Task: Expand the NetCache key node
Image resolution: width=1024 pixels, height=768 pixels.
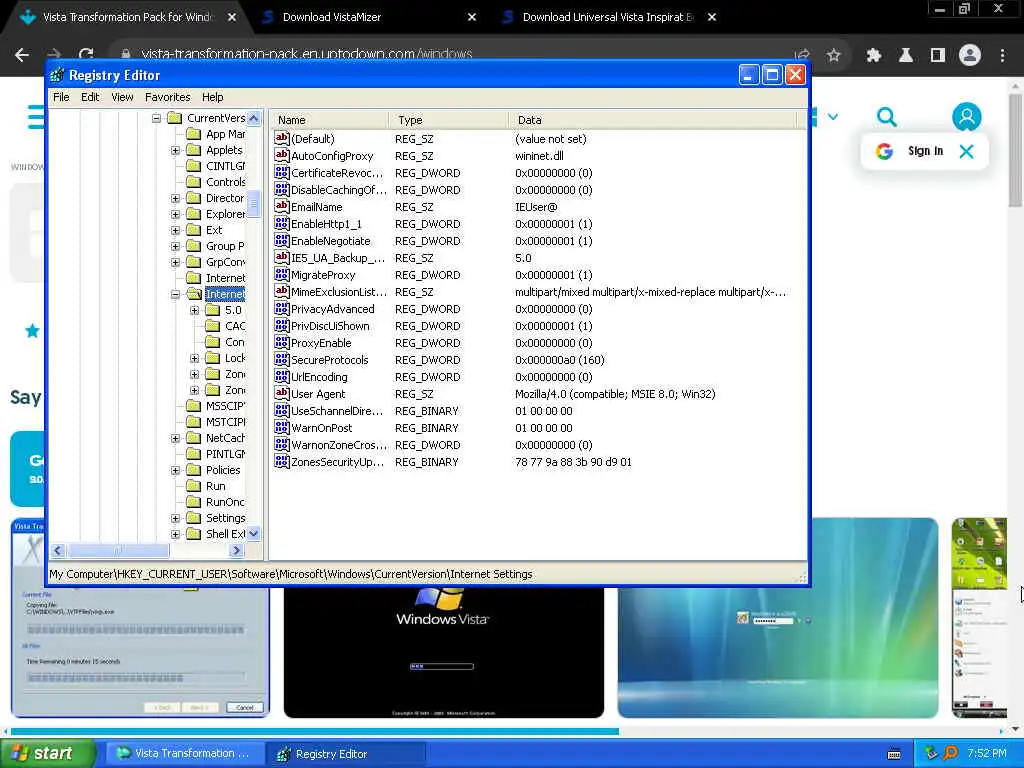Action: [x=175, y=438]
